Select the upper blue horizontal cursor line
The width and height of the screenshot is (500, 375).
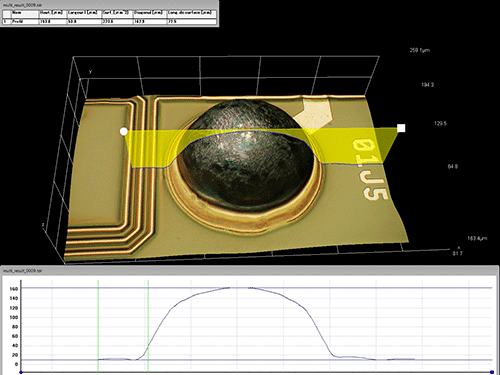pyautogui.click(x=257, y=288)
